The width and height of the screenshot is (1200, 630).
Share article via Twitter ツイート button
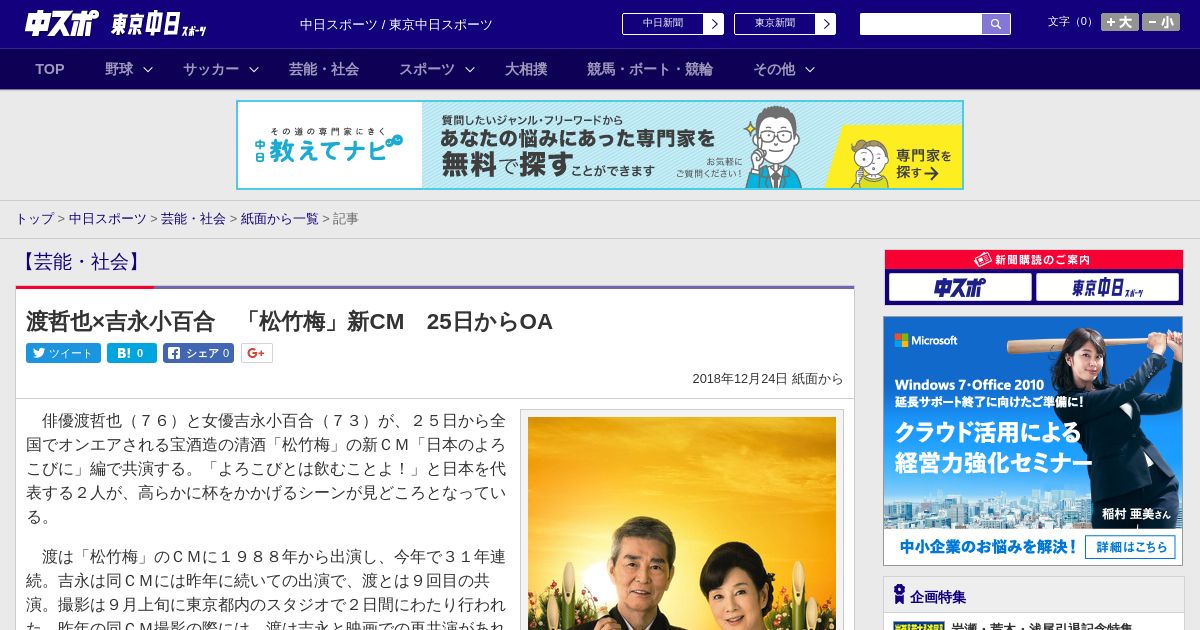[x=63, y=353]
